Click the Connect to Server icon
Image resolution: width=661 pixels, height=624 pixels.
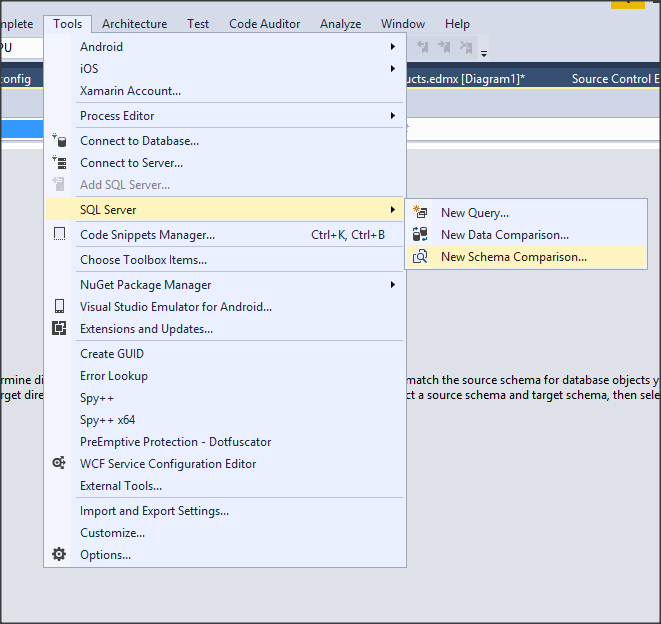(x=59, y=162)
